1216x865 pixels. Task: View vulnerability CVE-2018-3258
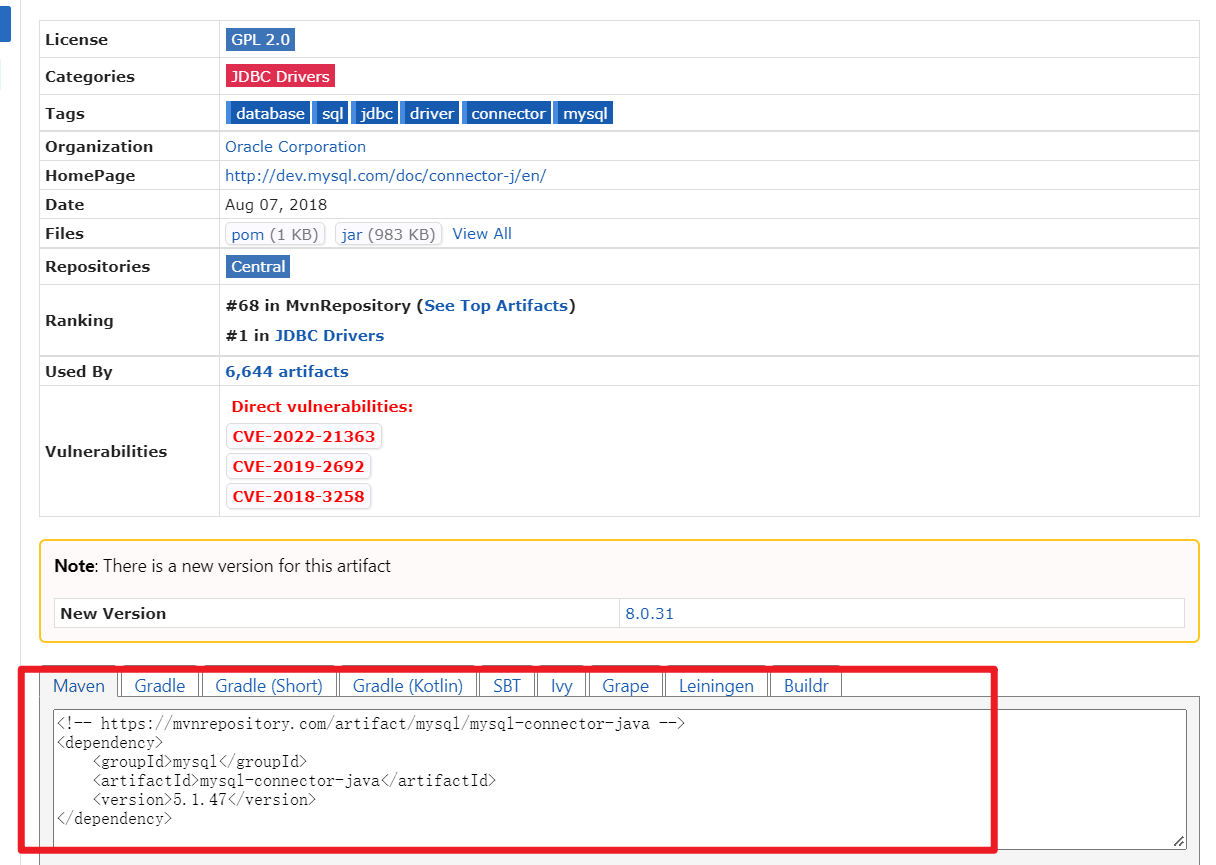tap(298, 496)
